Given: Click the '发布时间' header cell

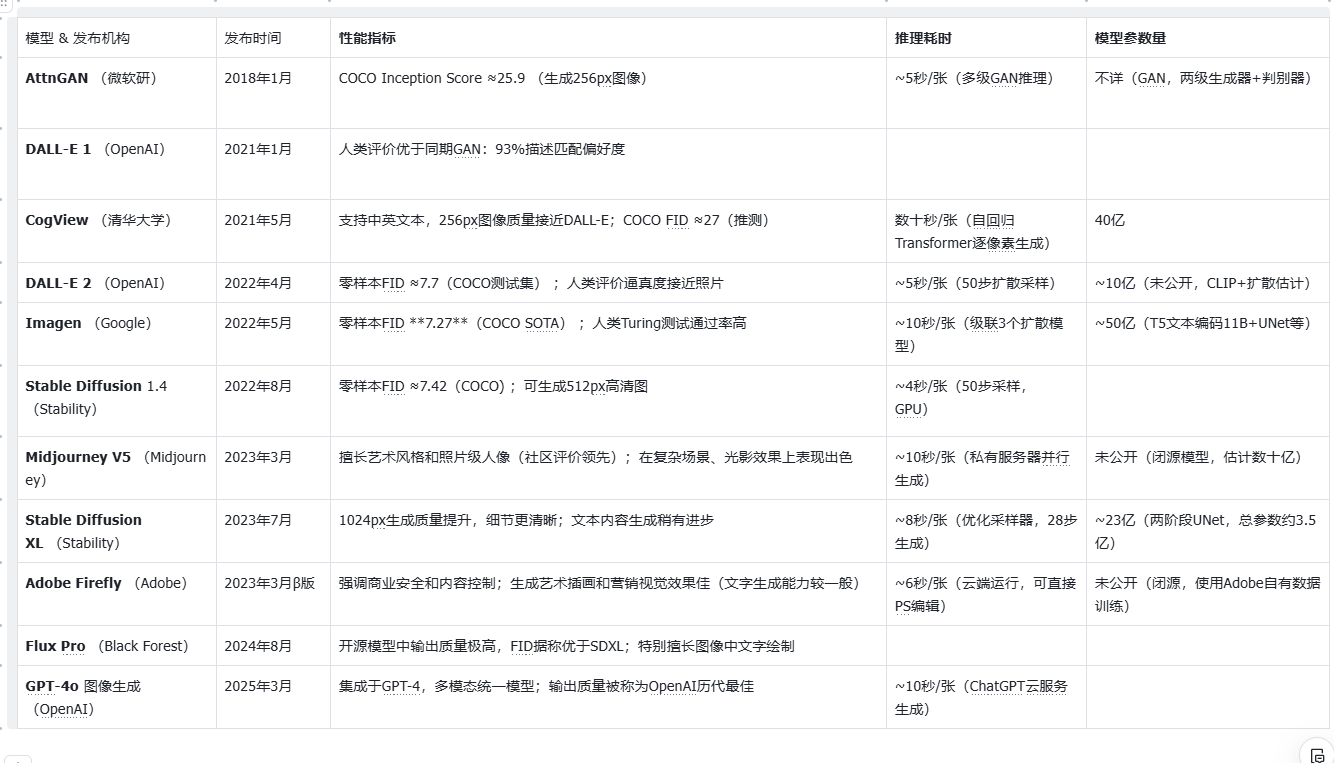Looking at the screenshot, I should click(273, 38).
